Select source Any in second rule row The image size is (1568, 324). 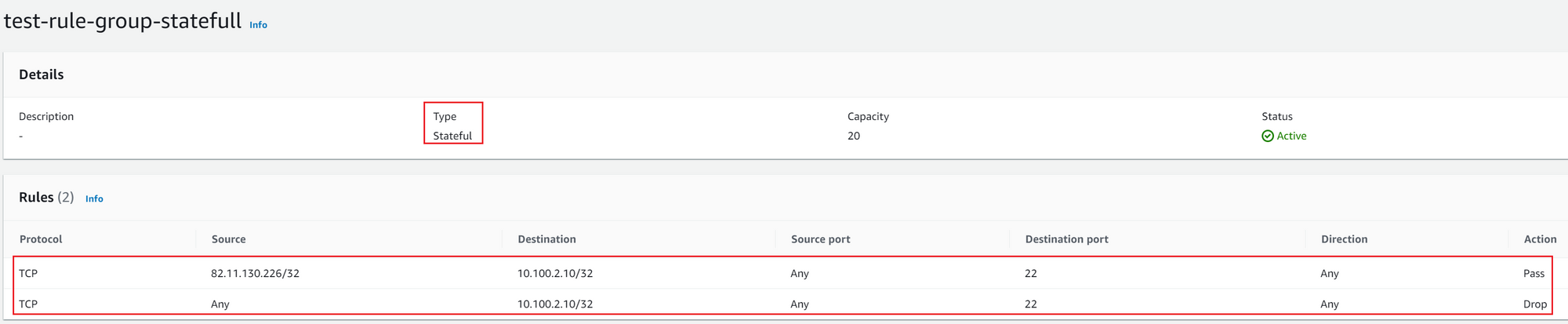click(x=220, y=304)
